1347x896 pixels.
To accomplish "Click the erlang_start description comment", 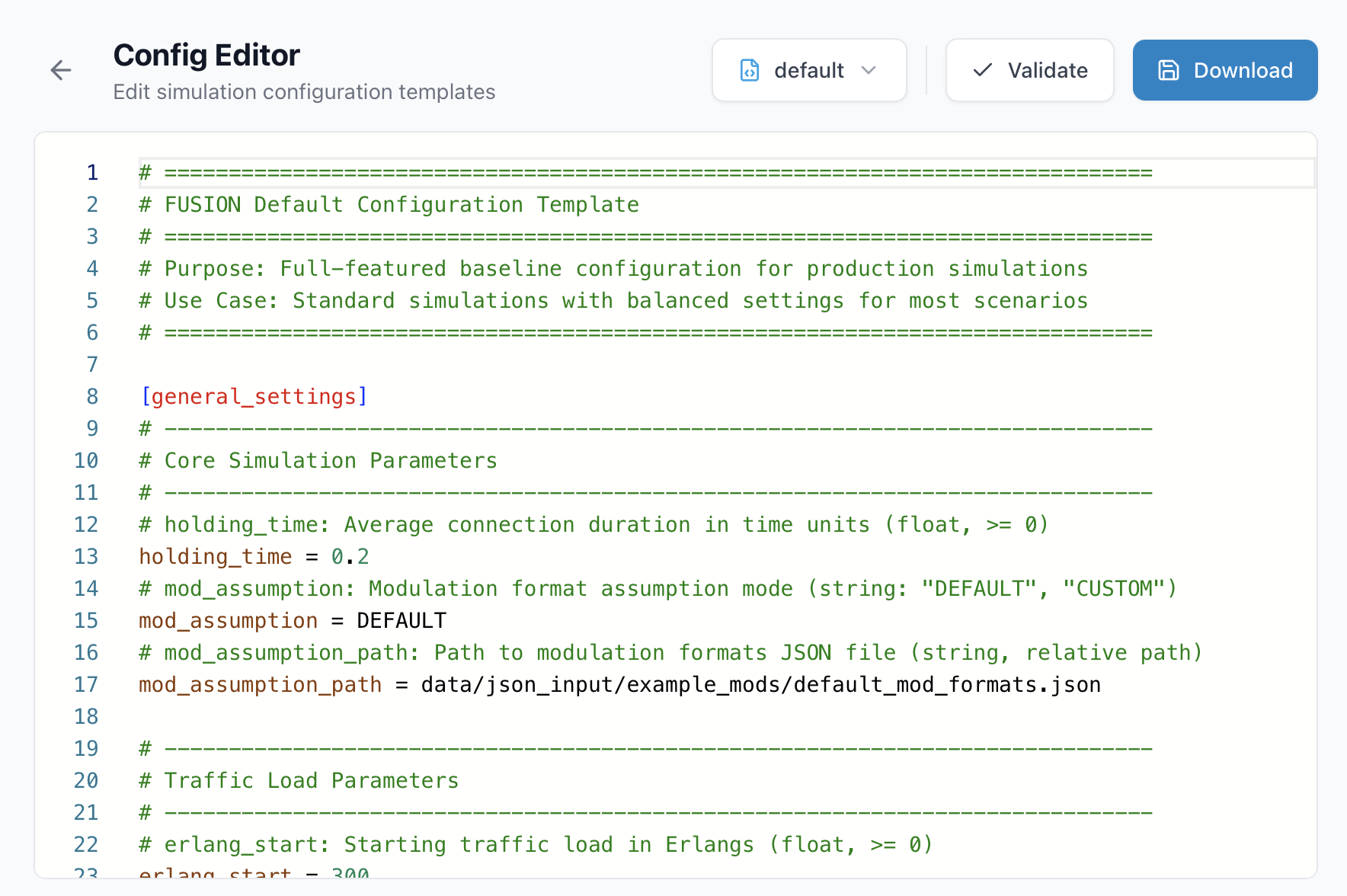I will coord(535,845).
